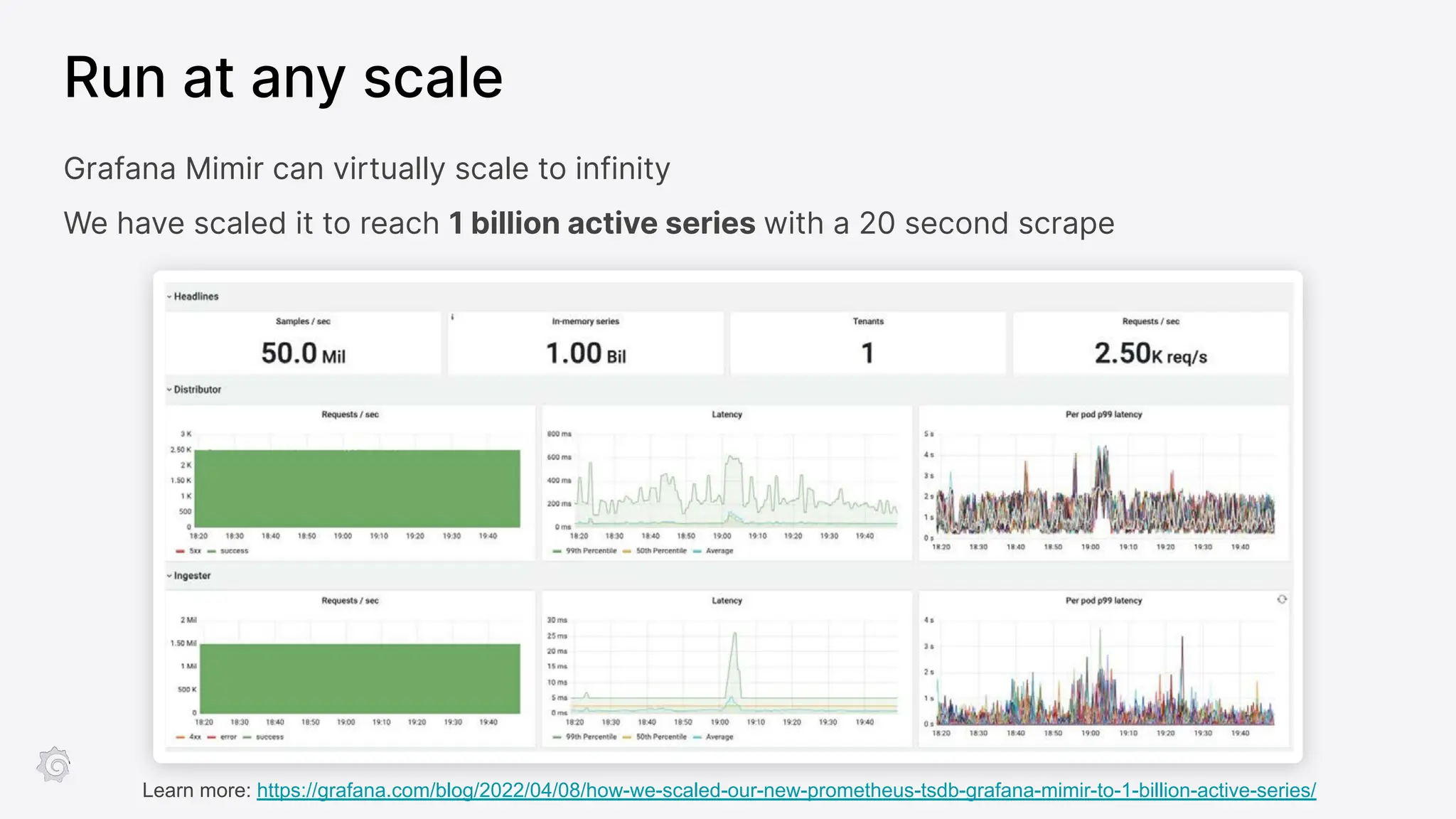Open Distributor Latency panel title menu
Image resolution: width=1456 pixels, height=819 pixels.
coord(727,414)
